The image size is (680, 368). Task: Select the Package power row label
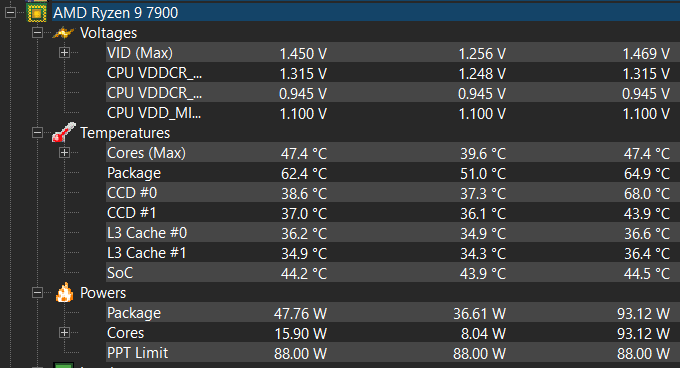point(134,313)
